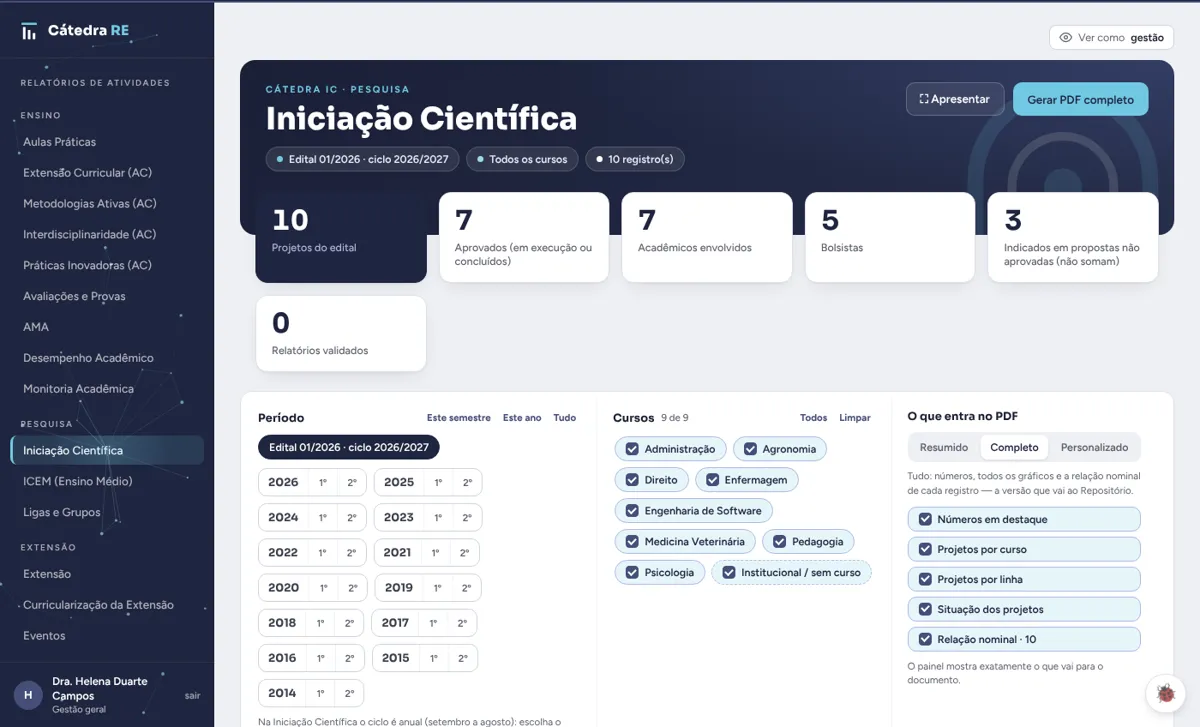This screenshot has height=727, width=1200.
Task: Select the Este semestre period shortcut
Action: click(x=459, y=418)
